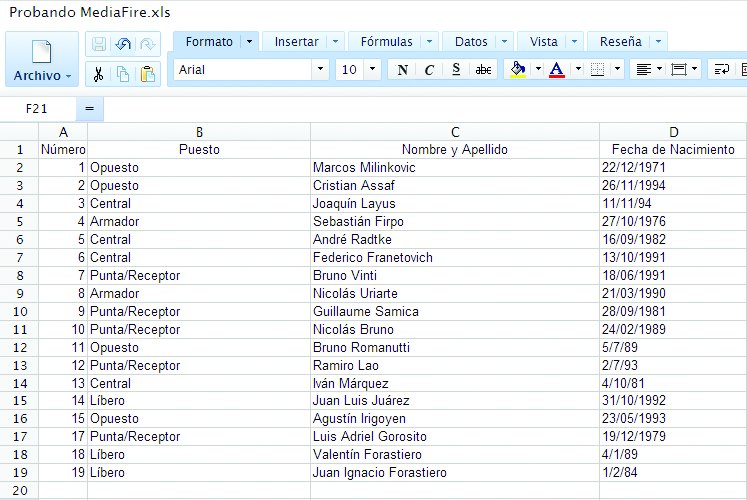This screenshot has width=747, height=500.
Task: Toggle strikethrough abc button
Action: (483, 70)
